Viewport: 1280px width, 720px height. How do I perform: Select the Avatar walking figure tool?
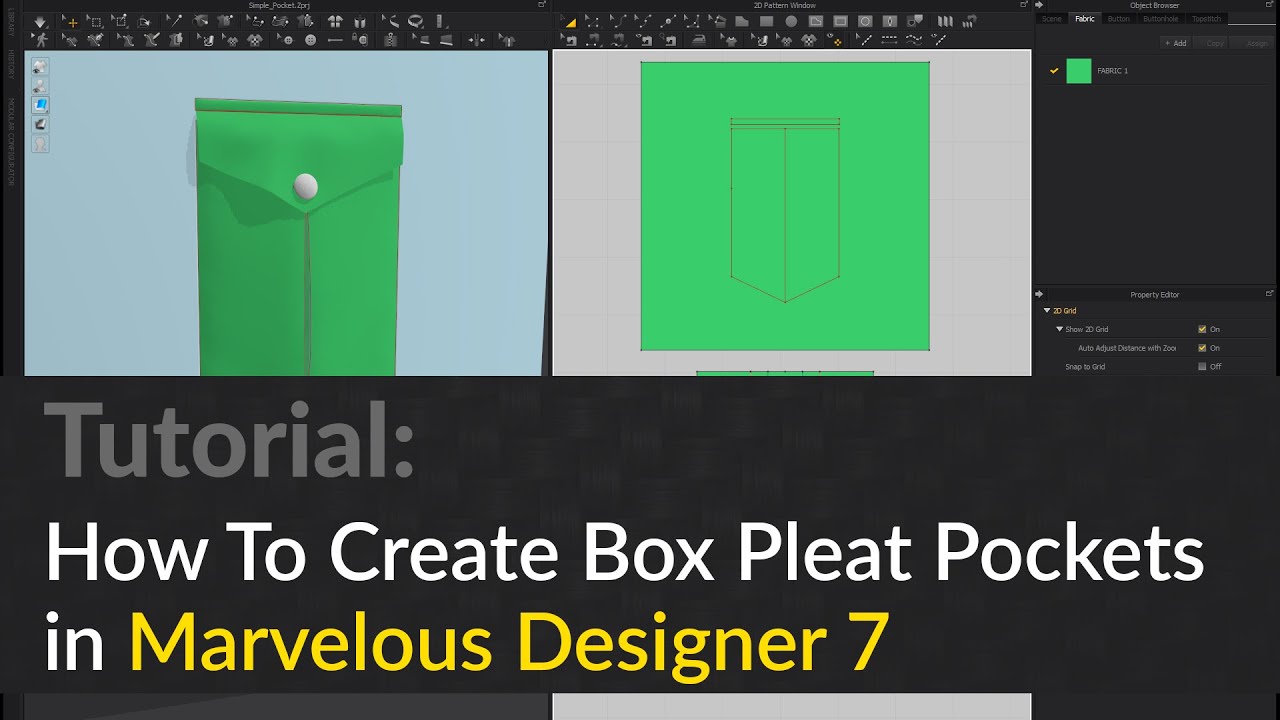(x=41, y=40)
